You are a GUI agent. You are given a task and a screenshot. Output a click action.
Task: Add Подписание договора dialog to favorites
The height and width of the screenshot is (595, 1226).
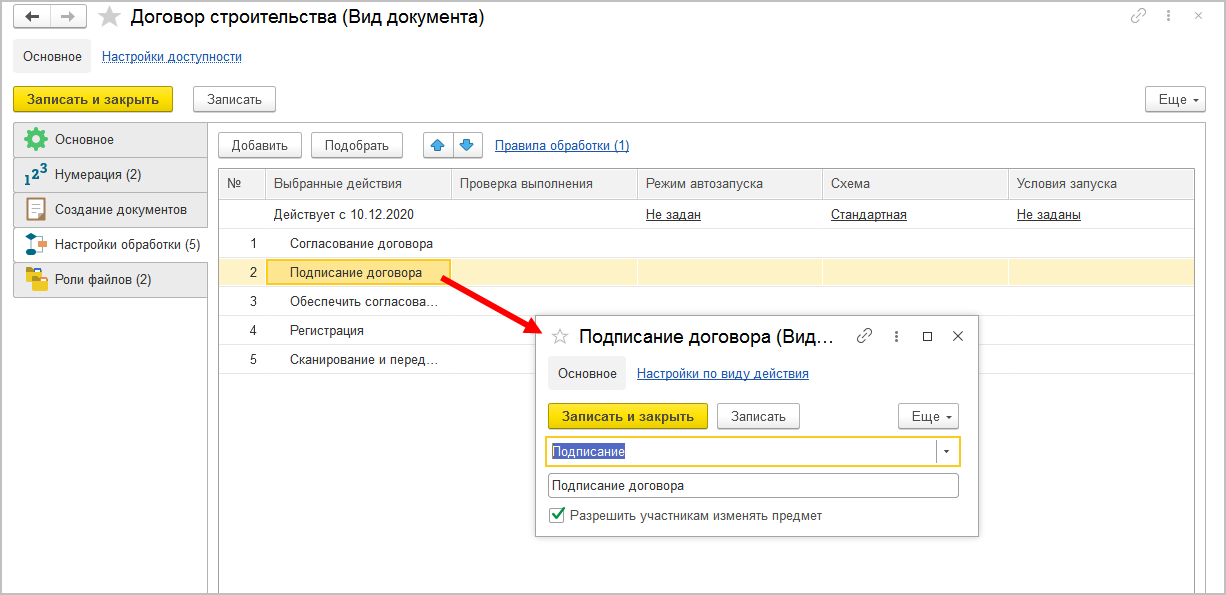560,337
